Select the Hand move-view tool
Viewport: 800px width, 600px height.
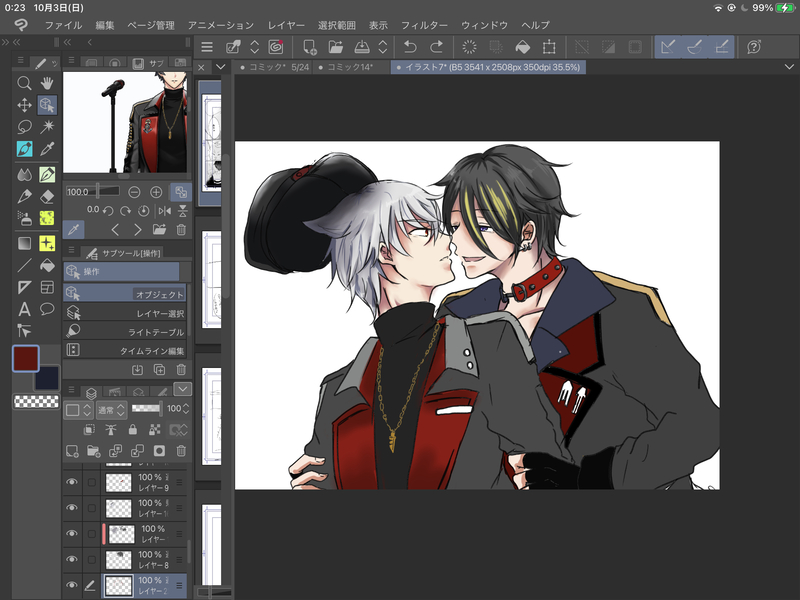[x=47, y=83]
